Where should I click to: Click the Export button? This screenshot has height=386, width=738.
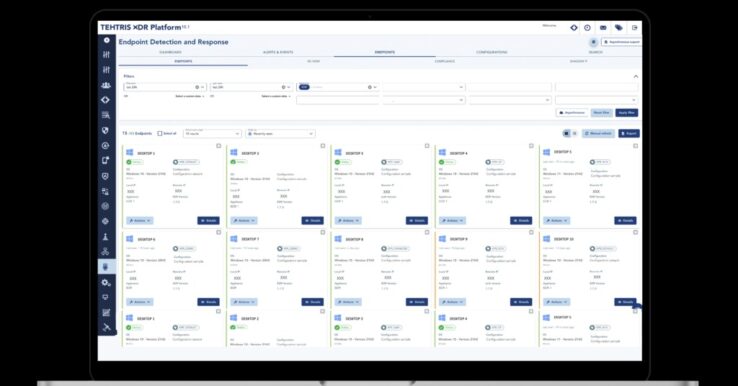pos(629,134)
